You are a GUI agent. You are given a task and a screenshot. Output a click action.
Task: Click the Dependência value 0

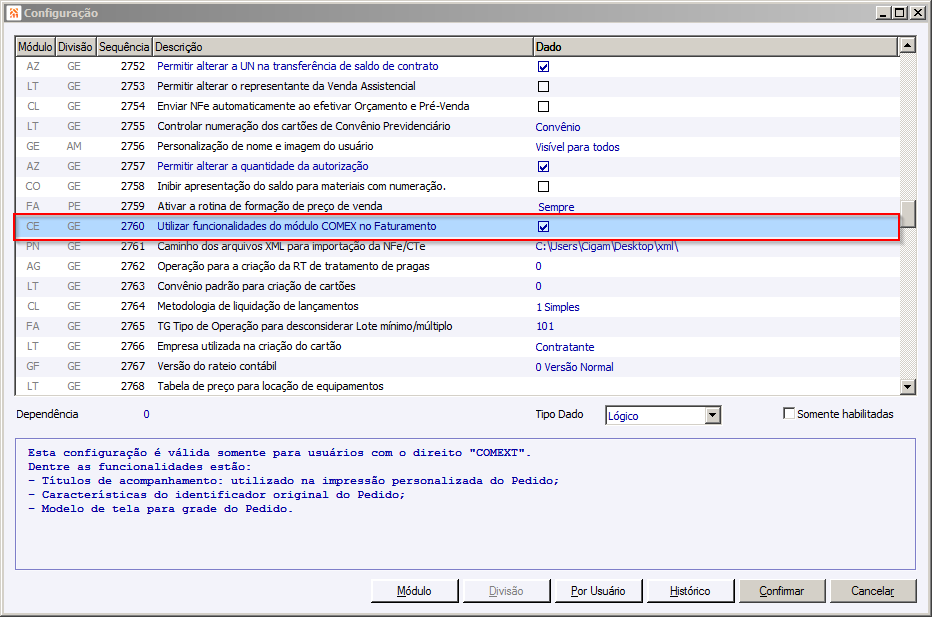pos(146,414)
